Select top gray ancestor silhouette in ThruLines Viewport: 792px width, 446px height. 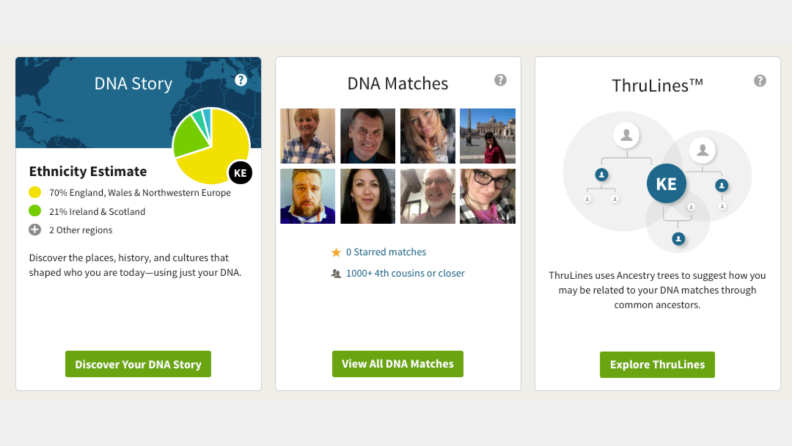[626, 135]
